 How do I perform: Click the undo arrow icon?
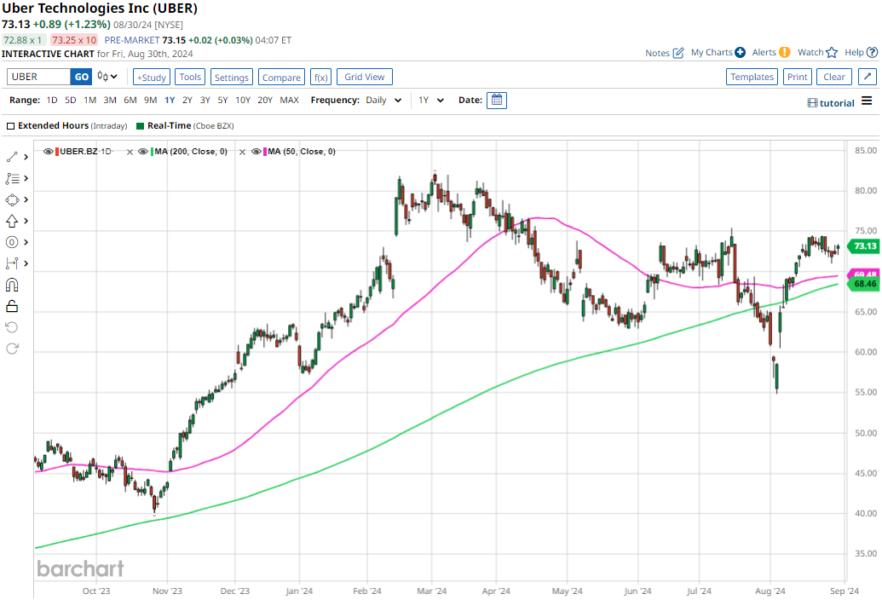pyautogui.click(x=12, y=327)
